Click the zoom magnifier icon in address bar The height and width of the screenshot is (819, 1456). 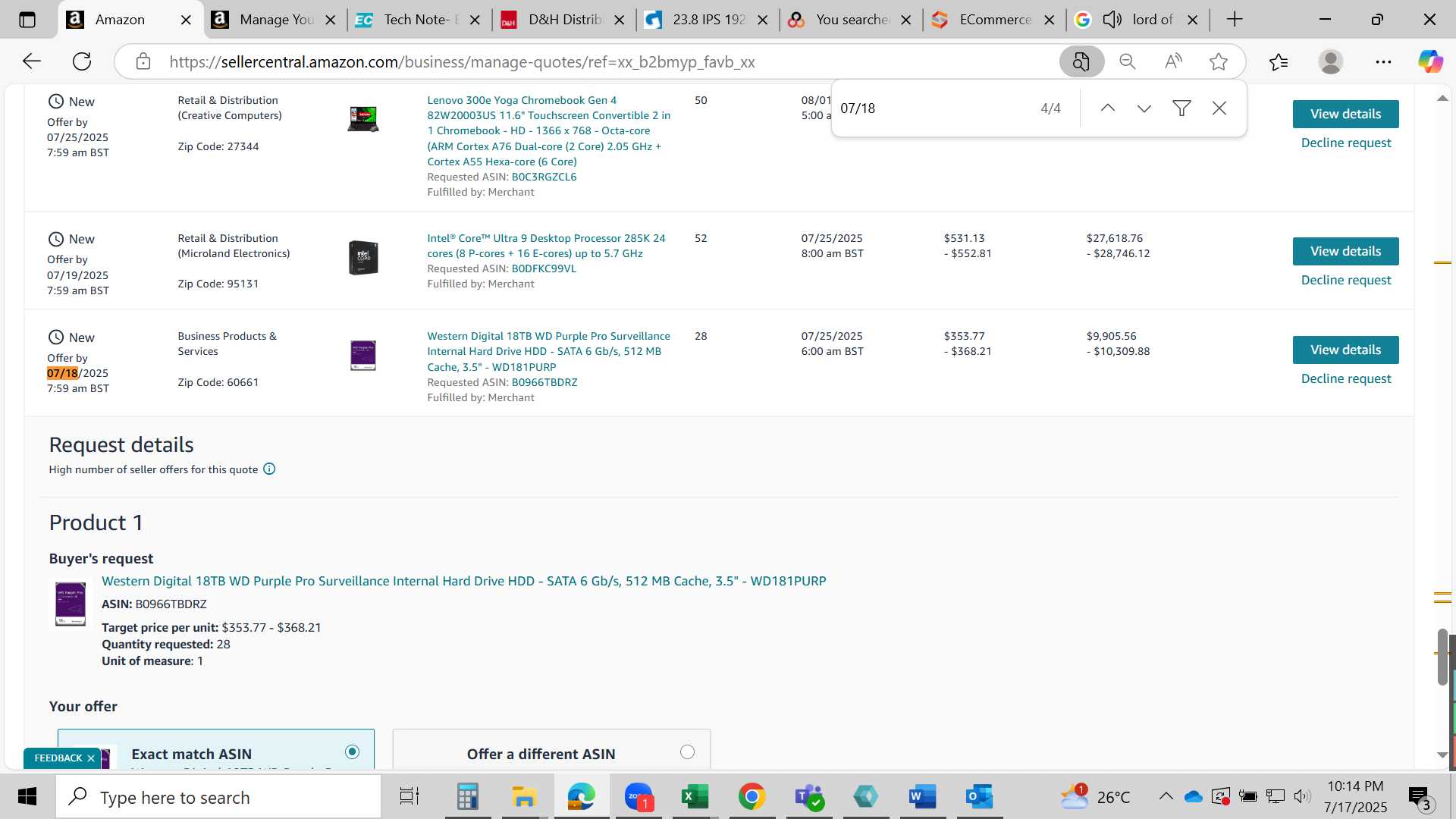tap(1128, 61)
